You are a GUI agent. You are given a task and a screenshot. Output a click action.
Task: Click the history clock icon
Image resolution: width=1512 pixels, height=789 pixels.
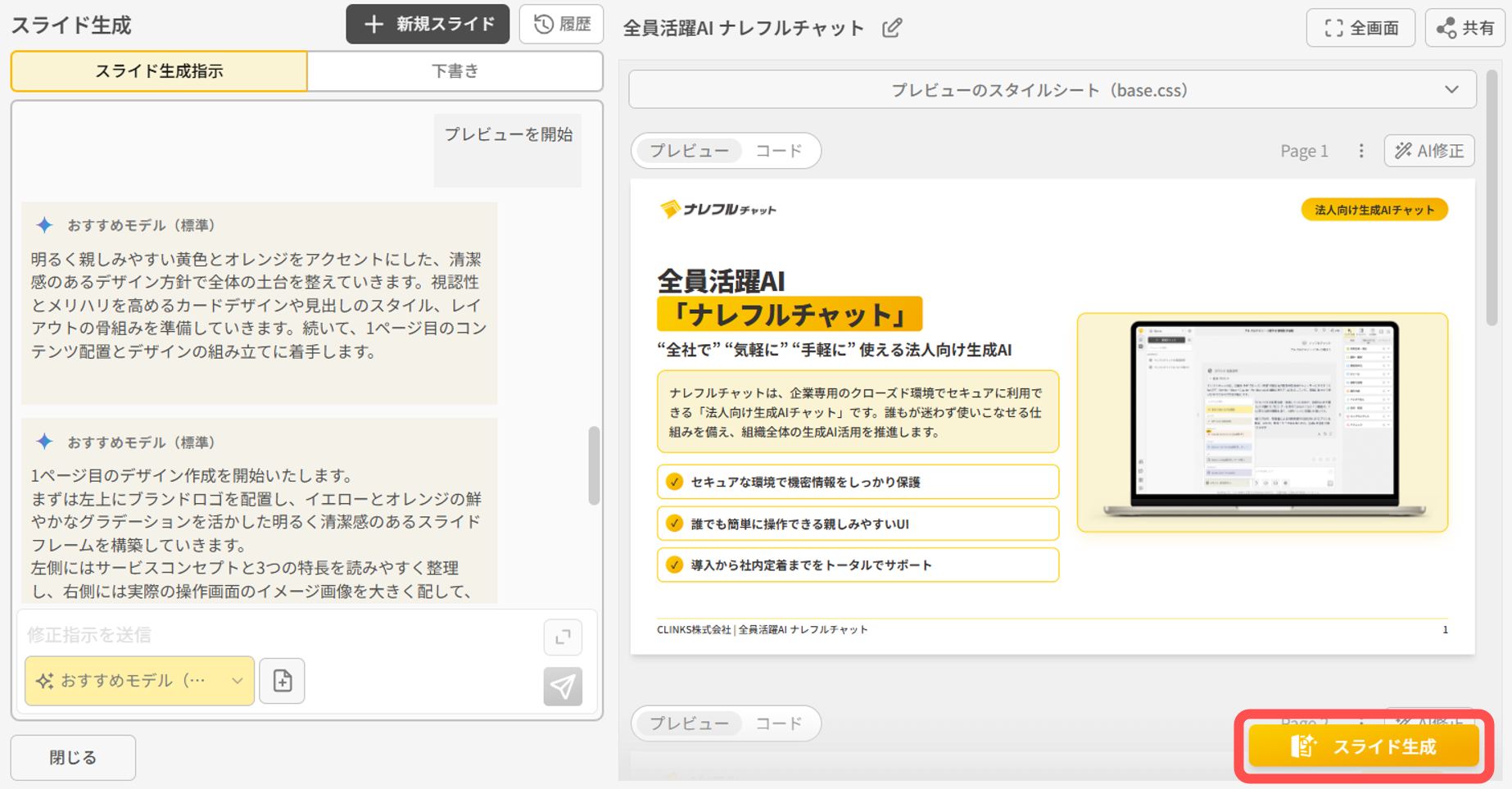coord(543,25)
